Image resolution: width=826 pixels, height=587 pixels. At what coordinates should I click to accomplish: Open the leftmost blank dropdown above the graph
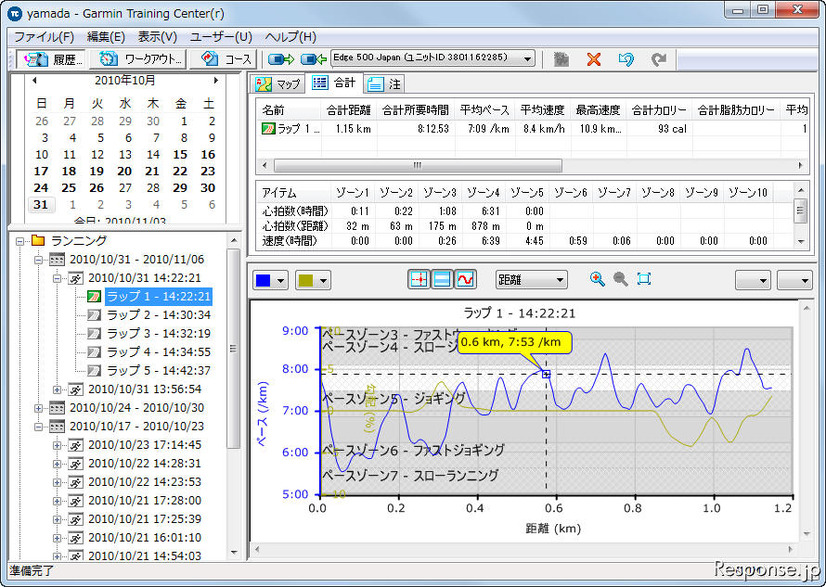tap(753, 280)
